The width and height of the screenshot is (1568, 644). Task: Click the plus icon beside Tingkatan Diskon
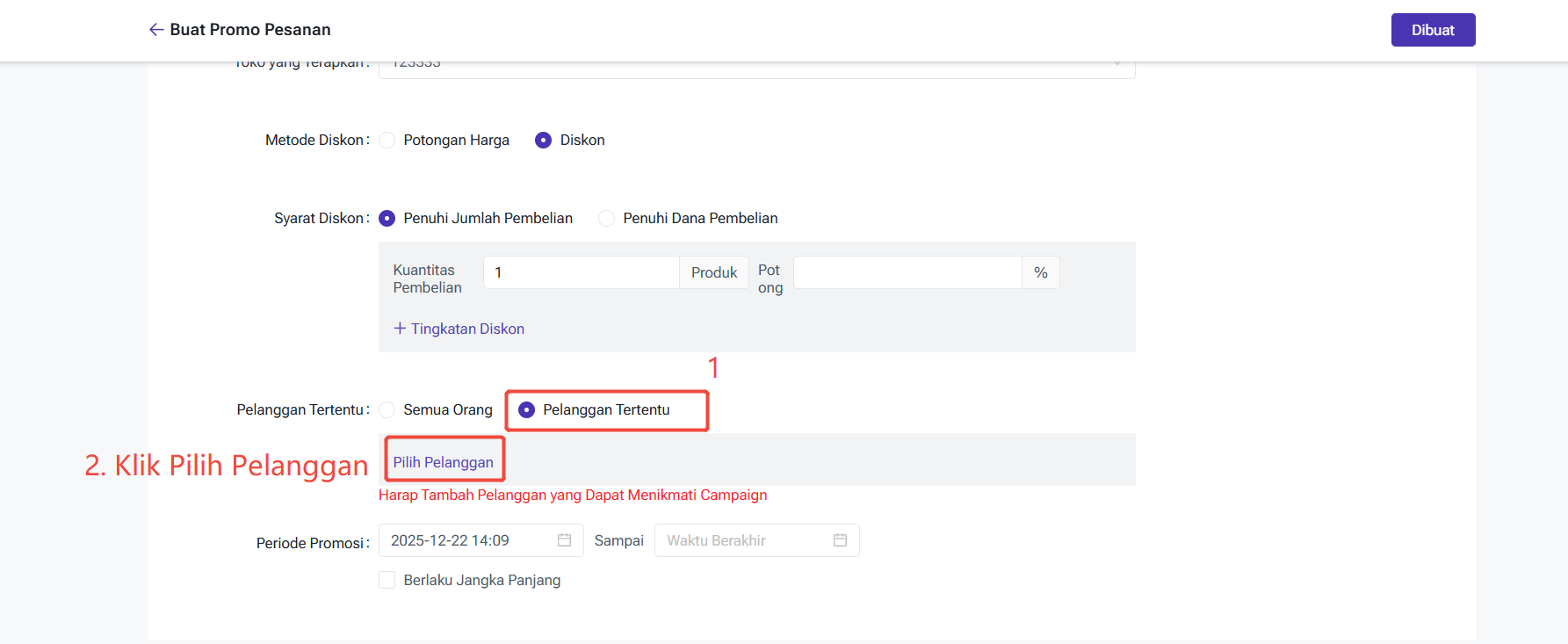(400, 329)
